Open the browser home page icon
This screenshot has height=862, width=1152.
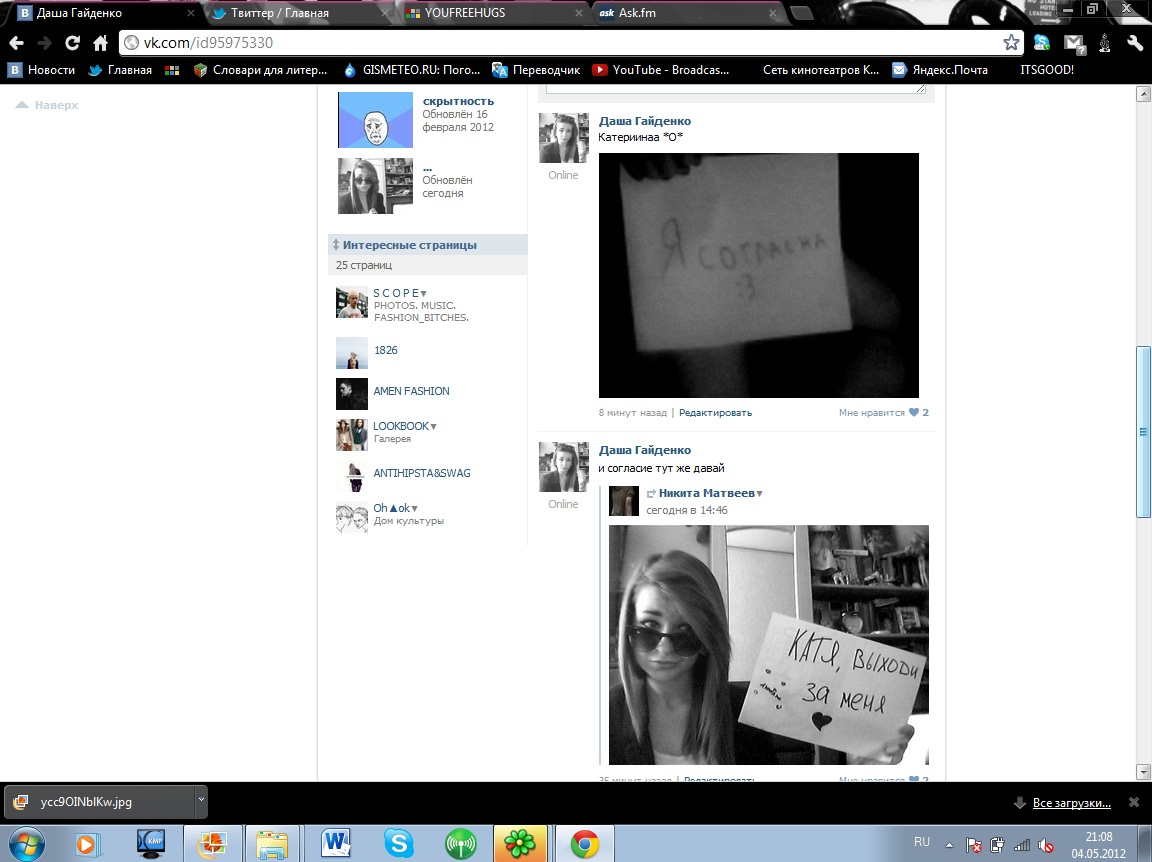(x=101, y=43)
